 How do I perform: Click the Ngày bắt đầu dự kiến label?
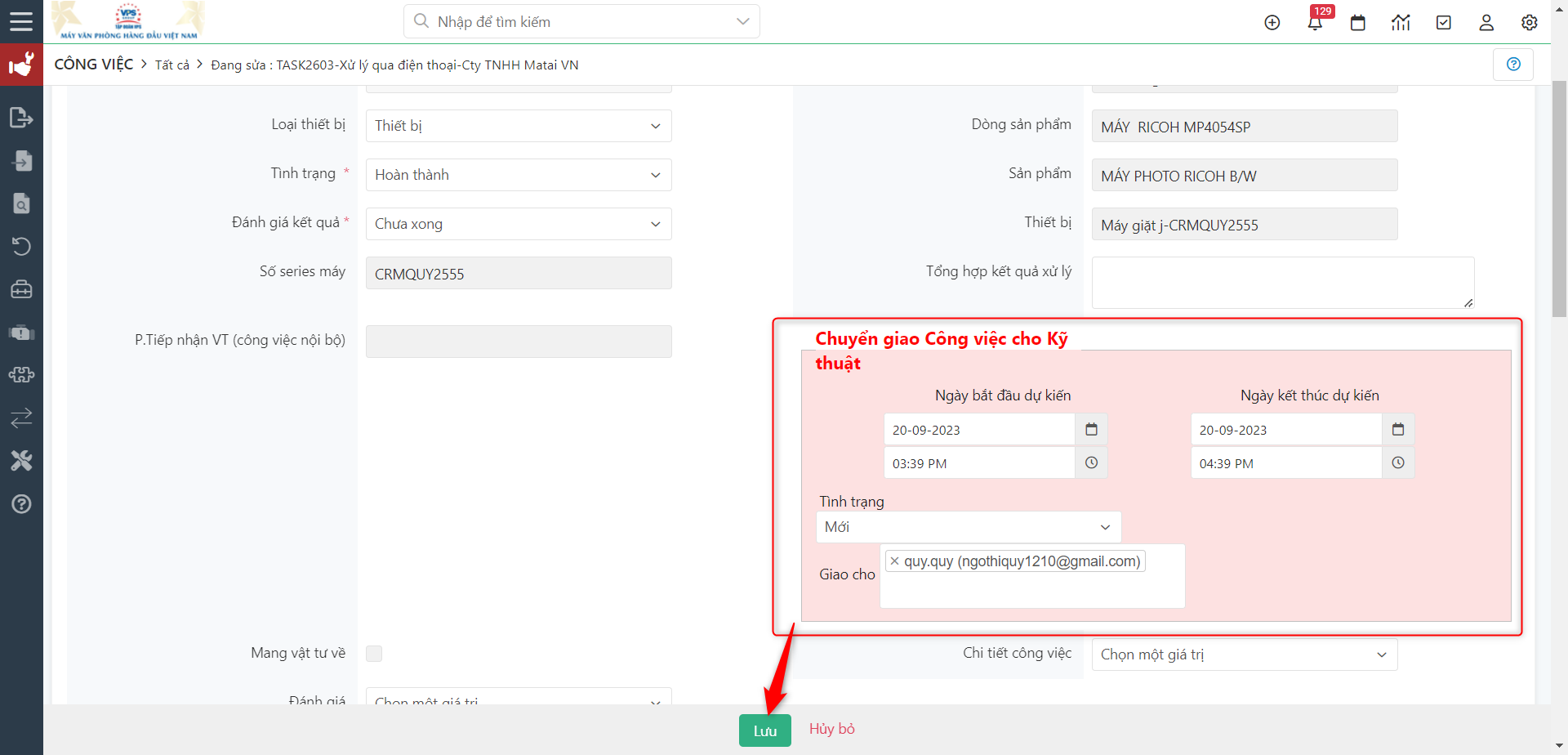[x=1003, y=395]
